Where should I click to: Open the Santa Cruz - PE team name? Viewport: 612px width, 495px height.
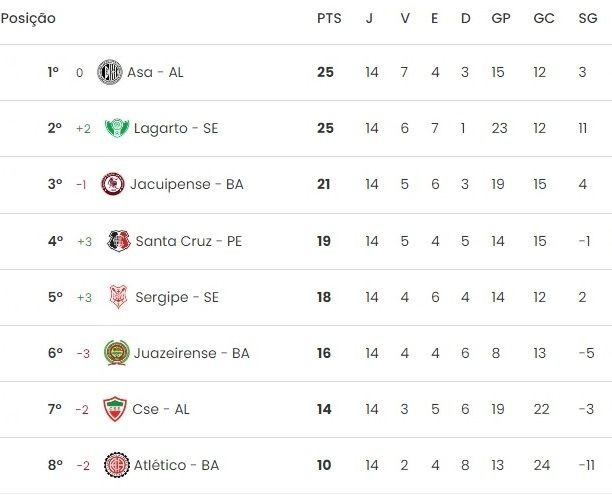click(189, 241)
